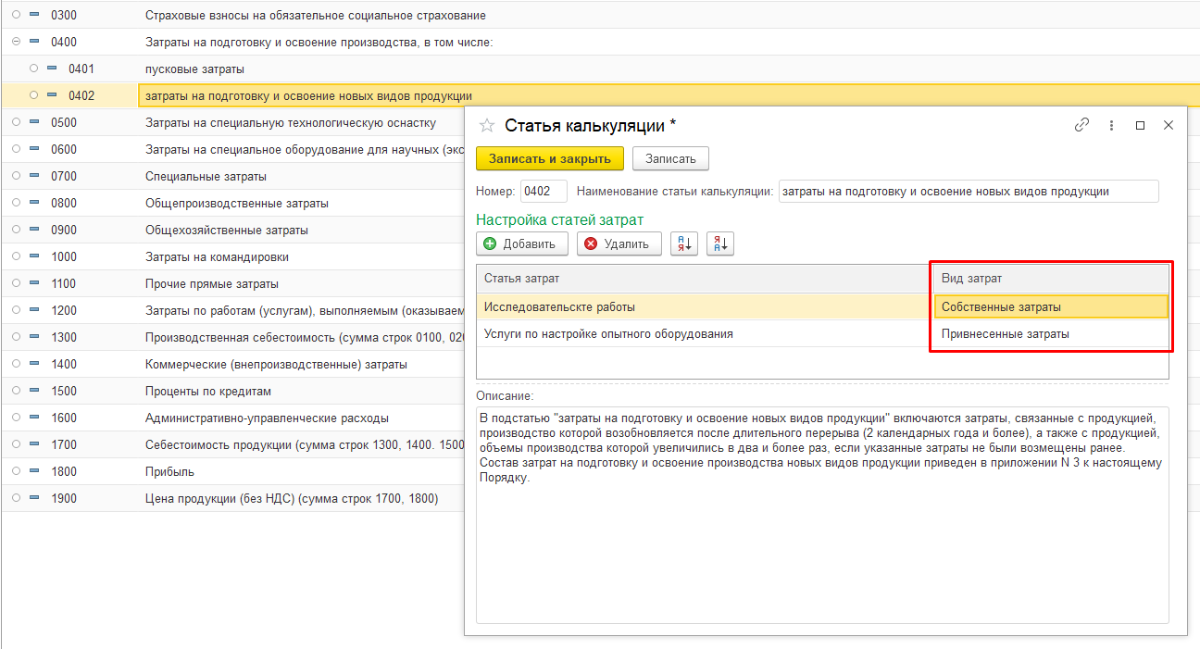The width and height of the screenshot is (1200, 649).
Task: Click the dash icon in row 0401
Action: (52, 69)
